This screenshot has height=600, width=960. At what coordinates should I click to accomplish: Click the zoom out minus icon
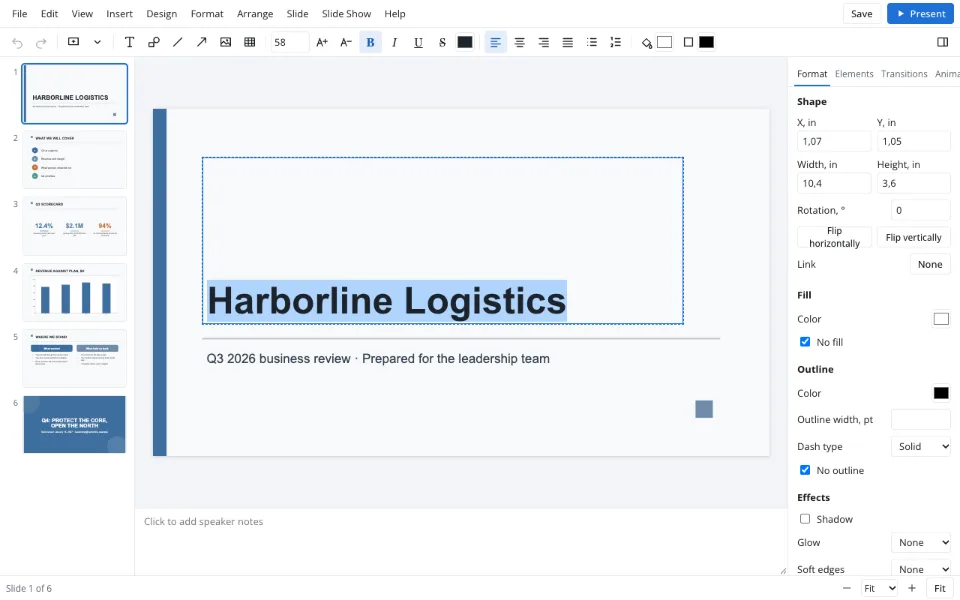[x=847, y=588]
